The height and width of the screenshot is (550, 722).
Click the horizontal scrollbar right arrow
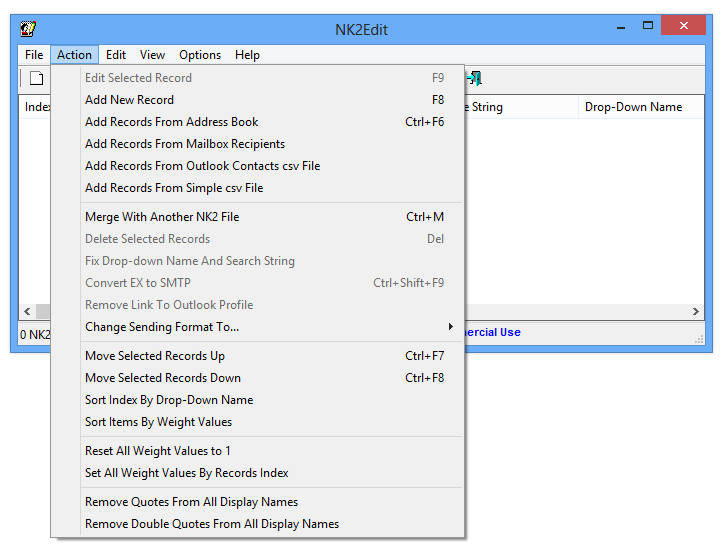(x=697, y=312)
